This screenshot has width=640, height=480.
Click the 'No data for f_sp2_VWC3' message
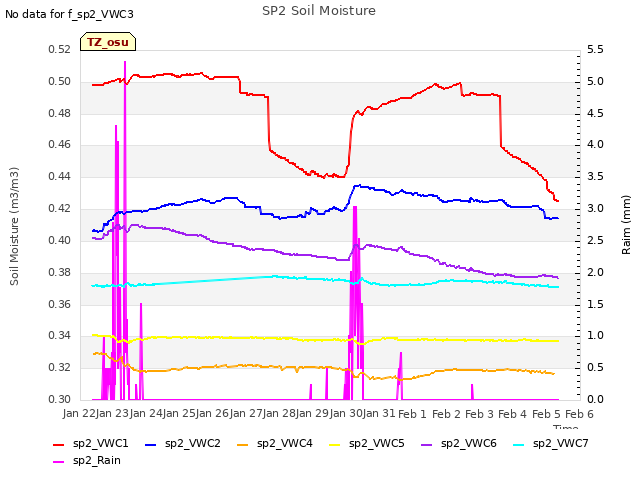coord(69,14)
